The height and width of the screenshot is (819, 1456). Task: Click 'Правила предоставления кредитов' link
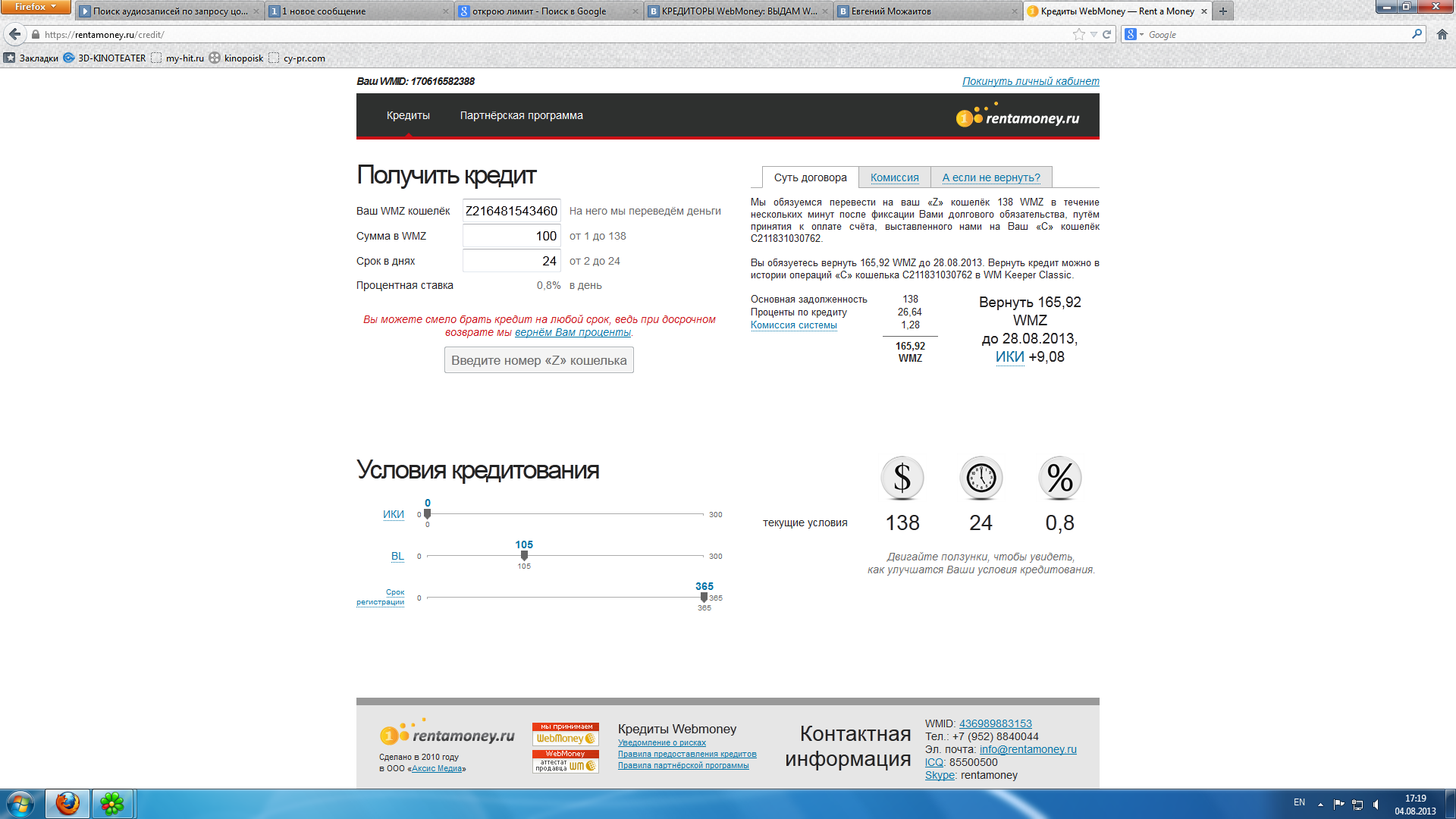(687, 755)
